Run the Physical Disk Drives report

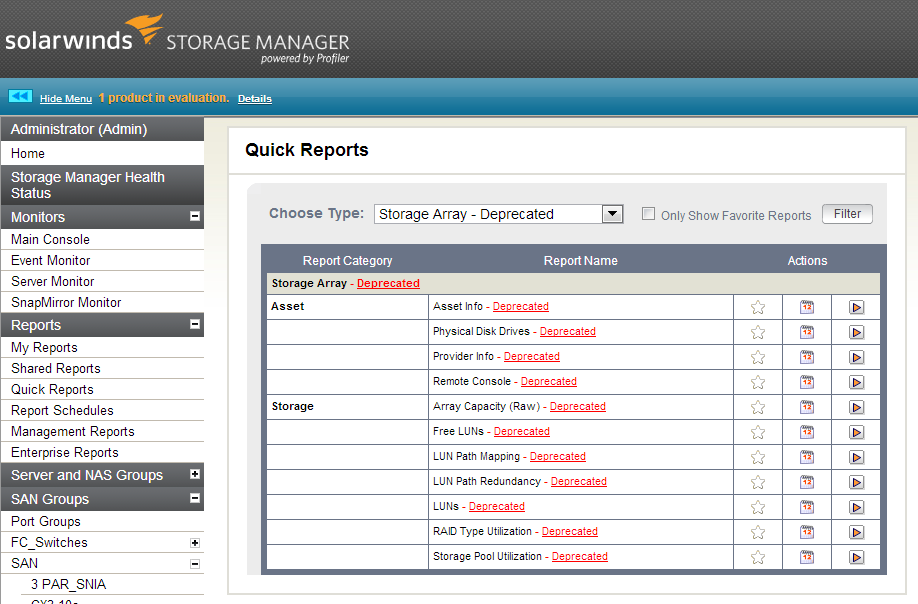pyautogui.click(x=856, y=332)
